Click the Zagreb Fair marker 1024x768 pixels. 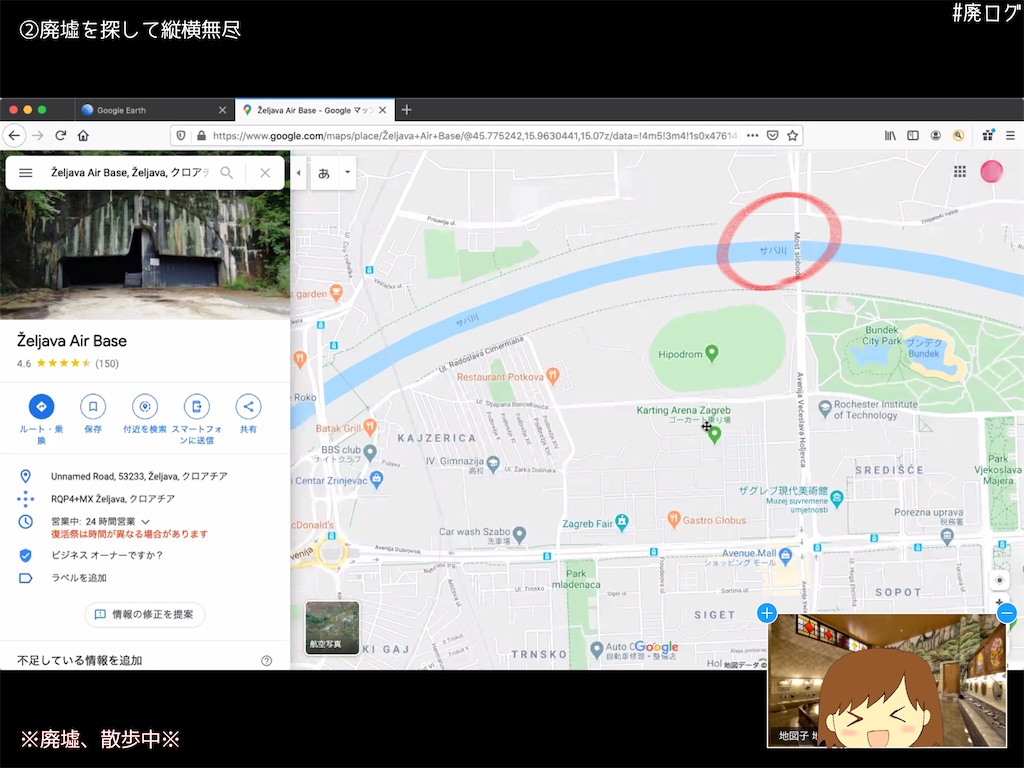[622, 522]
